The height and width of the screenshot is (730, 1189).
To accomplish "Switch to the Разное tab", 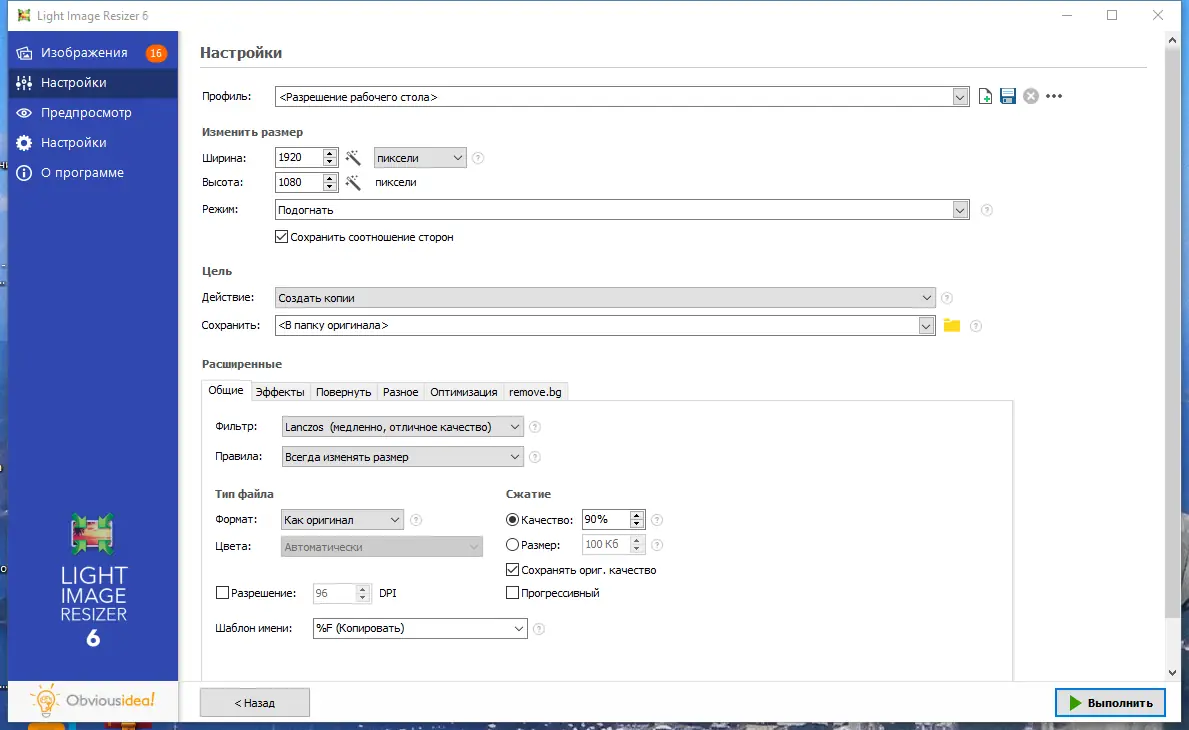I will coord(400,392).
